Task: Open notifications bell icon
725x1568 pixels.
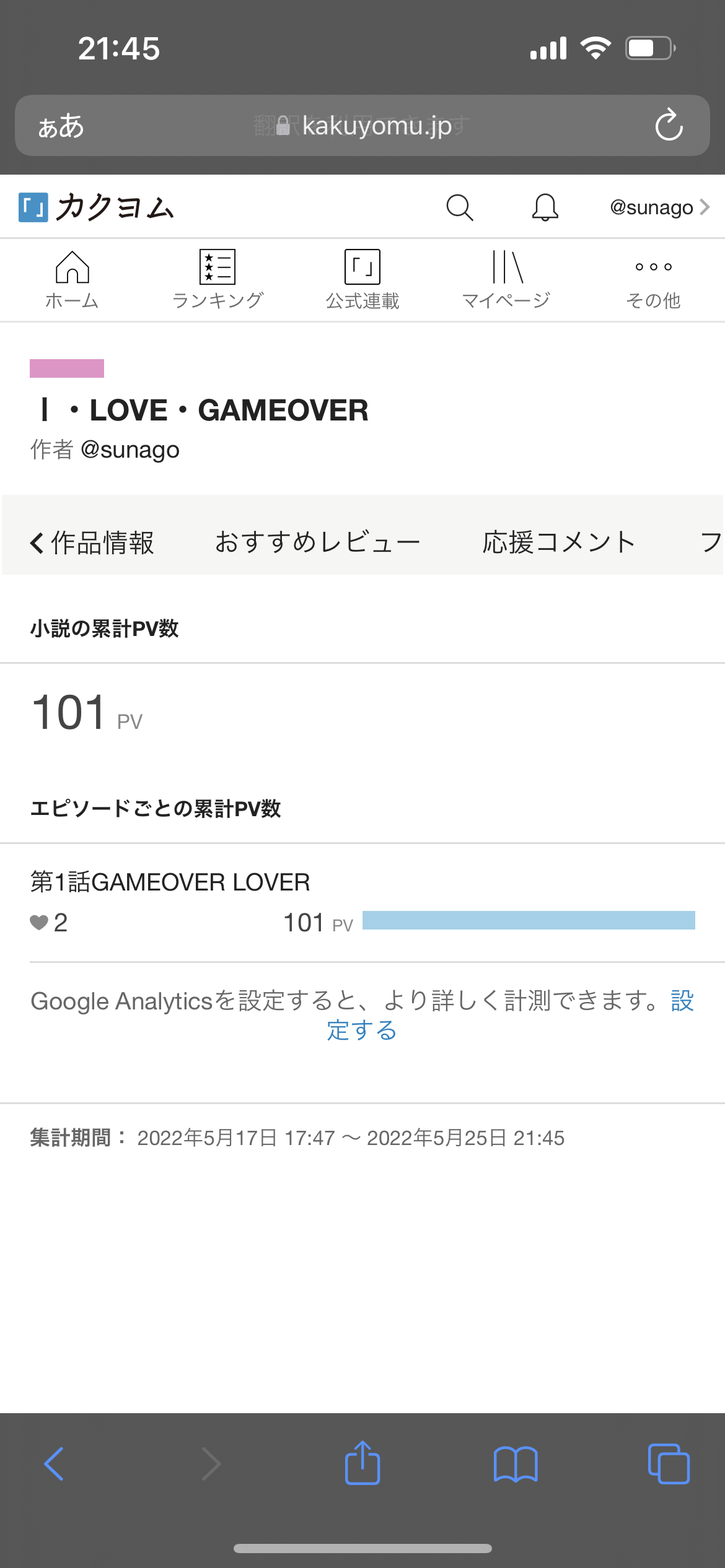Action: [545, 207]
